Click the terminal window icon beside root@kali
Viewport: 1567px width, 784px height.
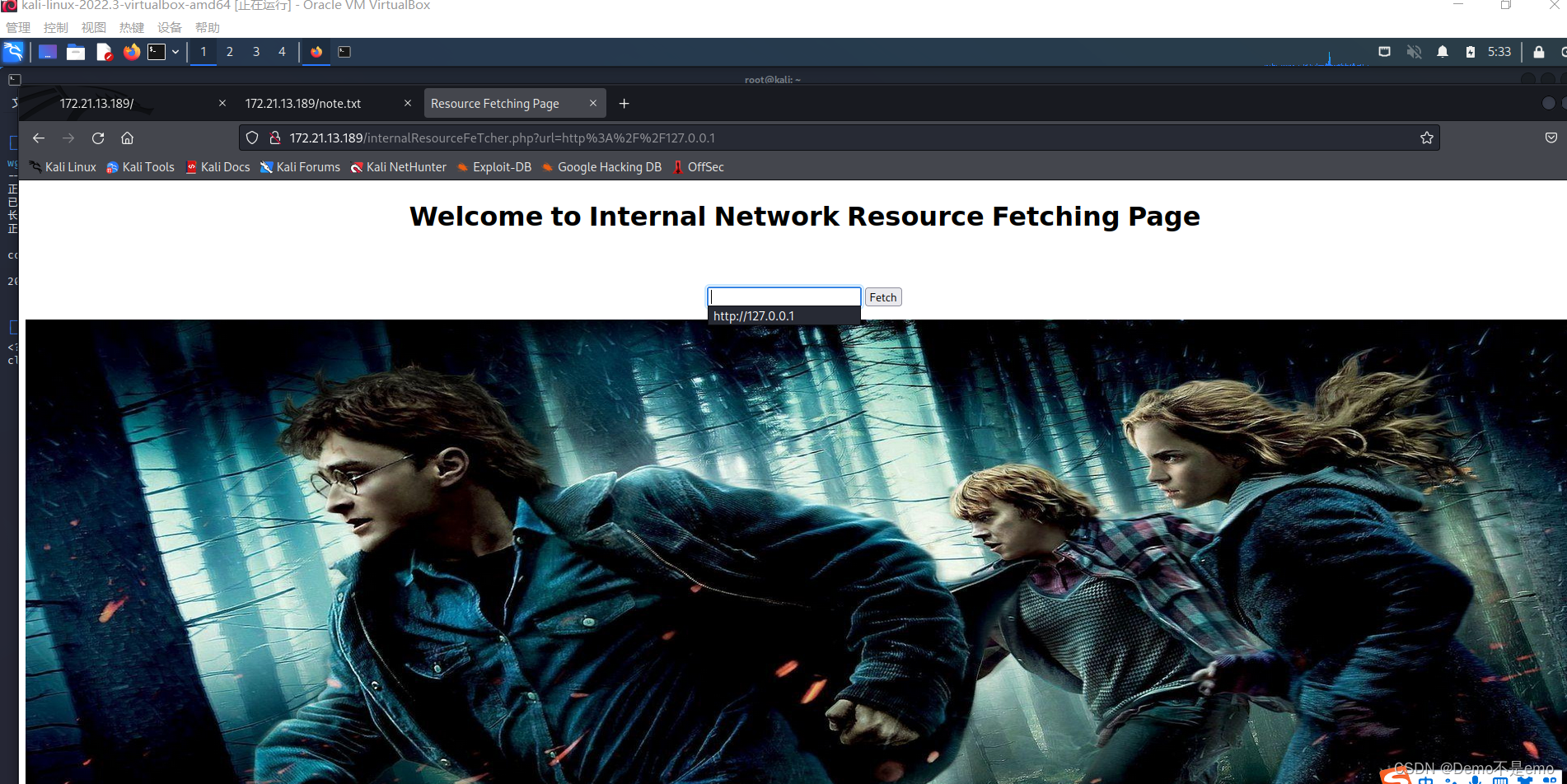pos(14,80)
